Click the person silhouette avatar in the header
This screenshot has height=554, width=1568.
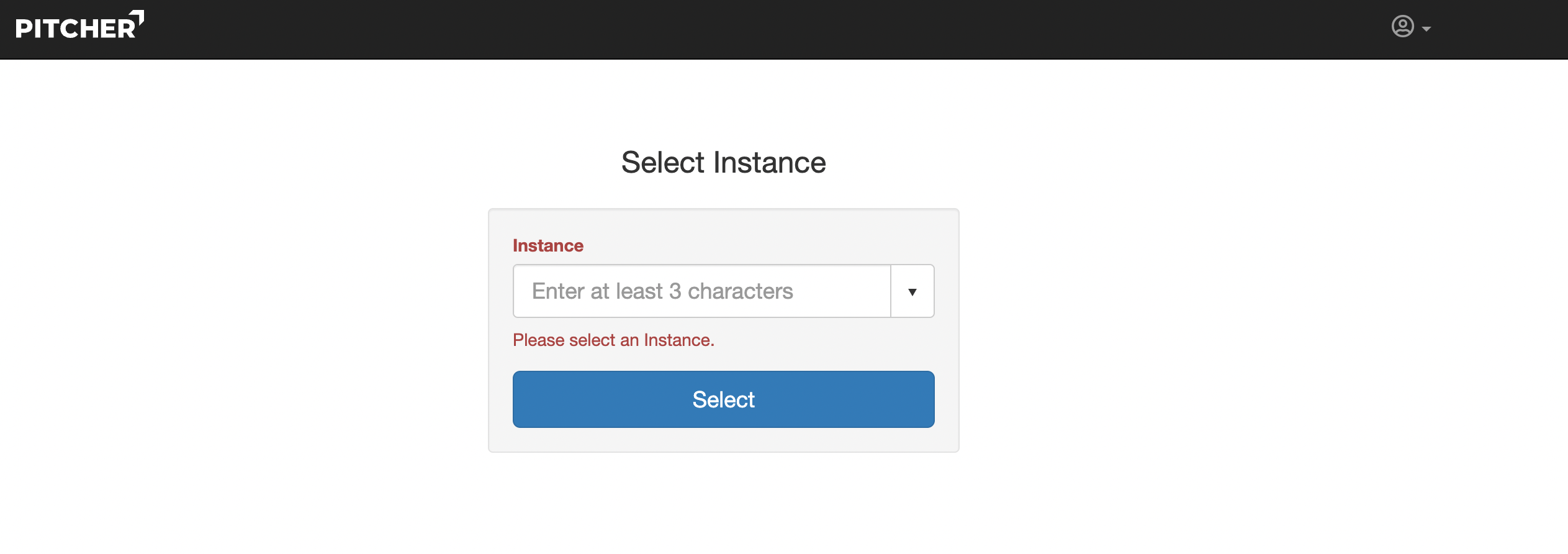click(1402, 26)
